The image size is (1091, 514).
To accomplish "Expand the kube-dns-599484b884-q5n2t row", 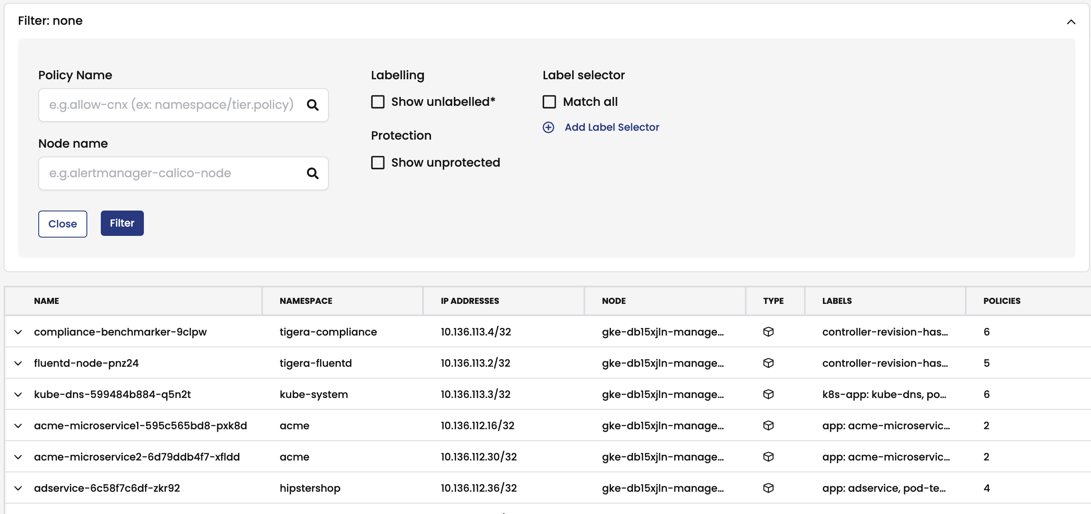I will [x=18, y=394].
